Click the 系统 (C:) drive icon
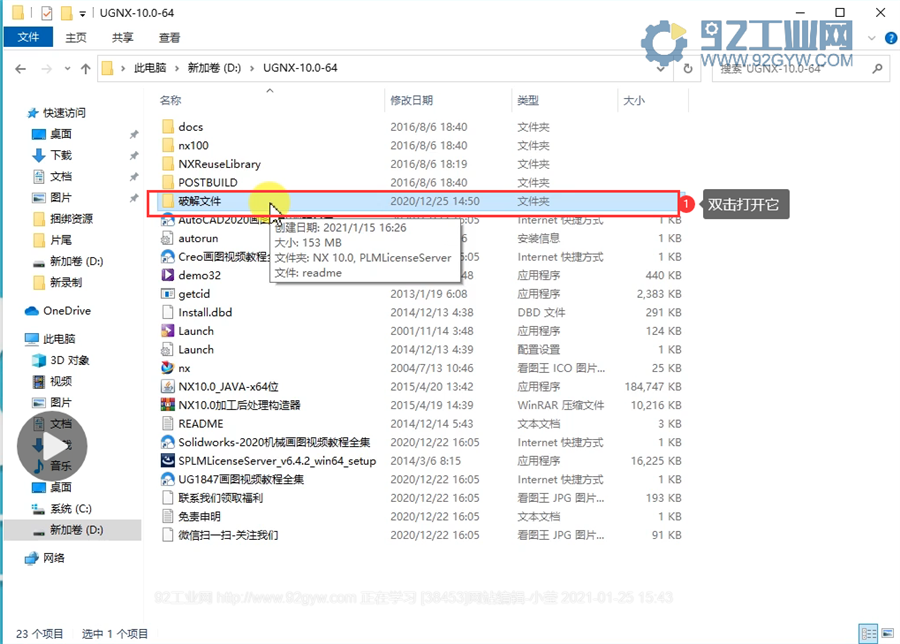This screenshot has width=900, height=644. 38,509
